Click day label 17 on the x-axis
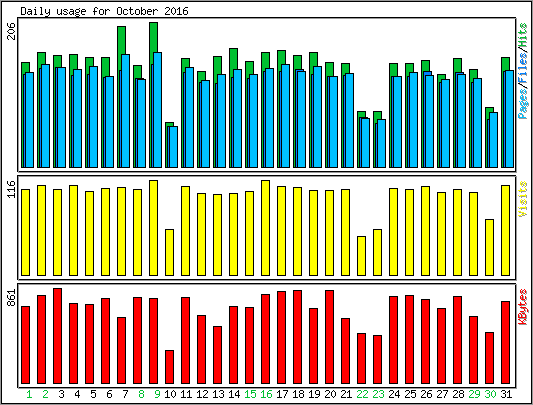Viewport: 533px width, 405px height. pos(282,394)
